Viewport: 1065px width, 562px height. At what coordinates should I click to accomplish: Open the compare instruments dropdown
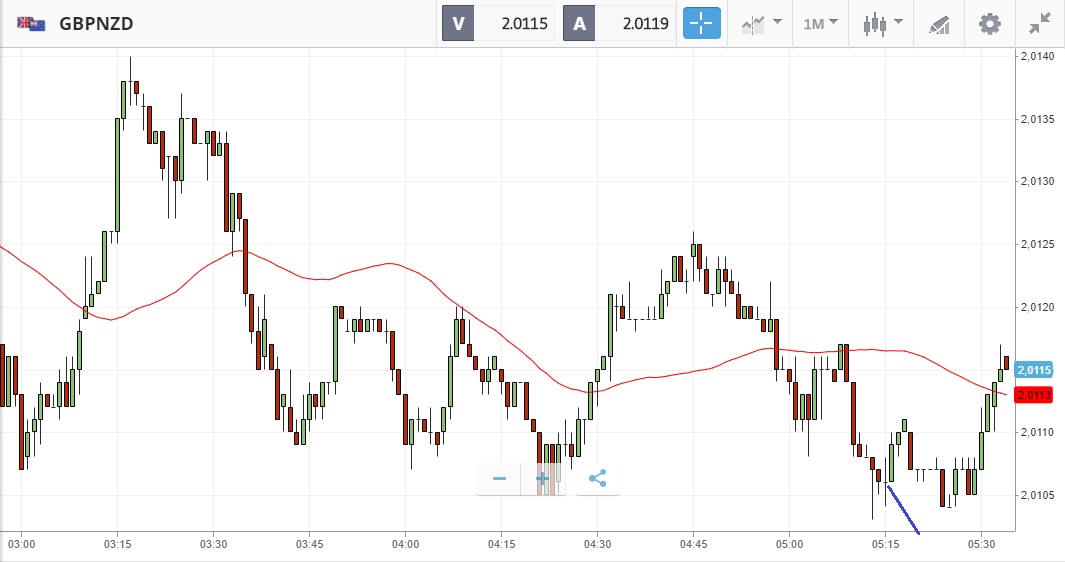click(x=761, y=23)
